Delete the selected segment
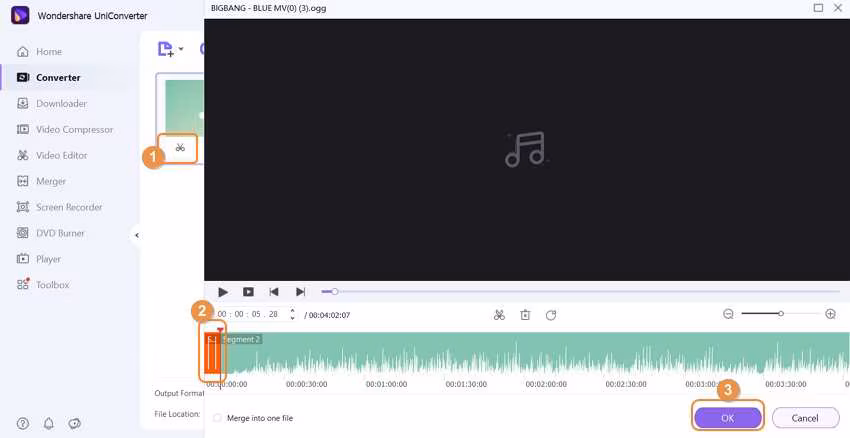The image size is (850, 438). click(x=525, y=315)
